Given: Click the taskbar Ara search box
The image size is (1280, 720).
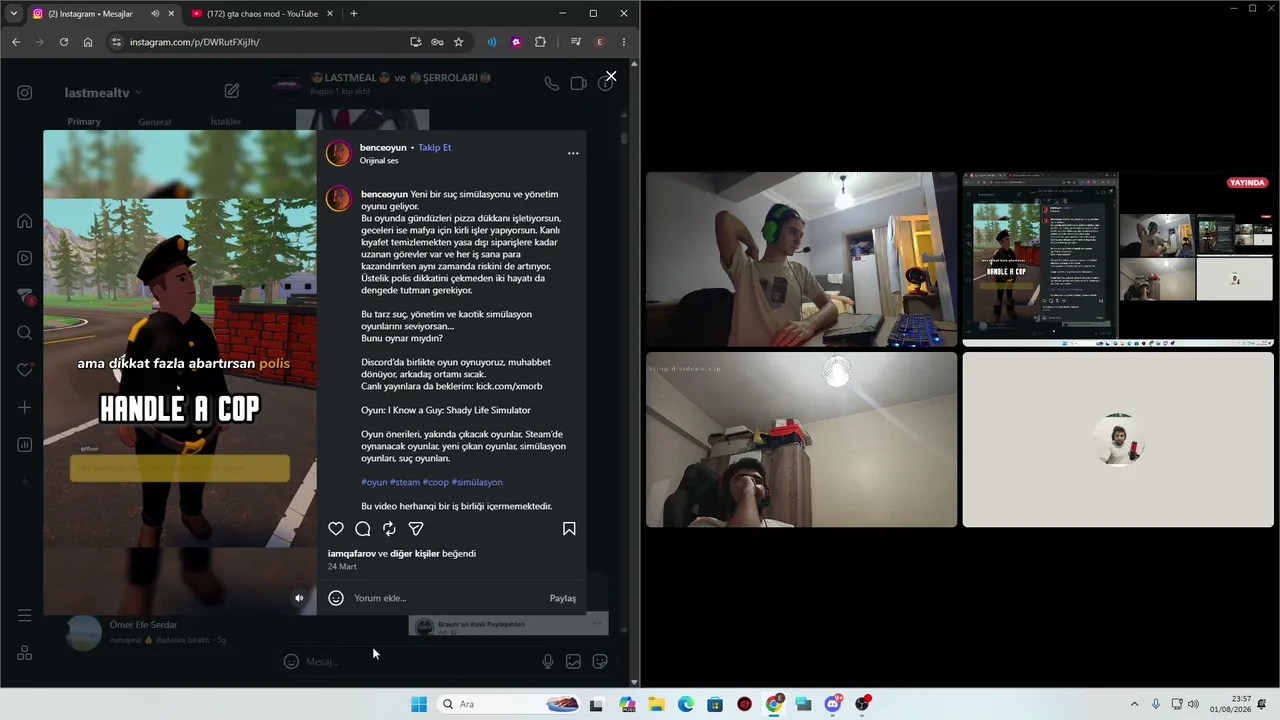Looking at the screenshot, I should coord(509,704).
